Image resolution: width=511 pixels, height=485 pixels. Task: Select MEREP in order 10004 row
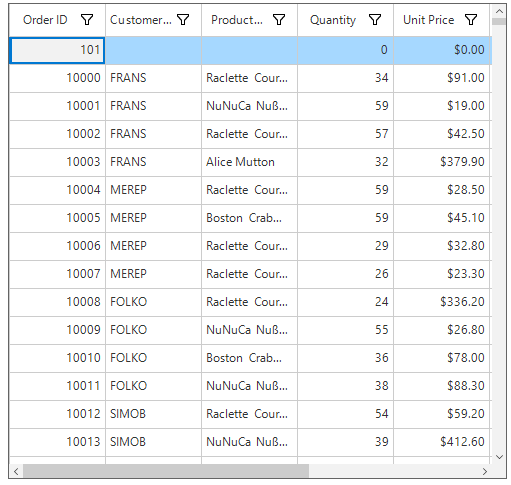tap(153, 190)
